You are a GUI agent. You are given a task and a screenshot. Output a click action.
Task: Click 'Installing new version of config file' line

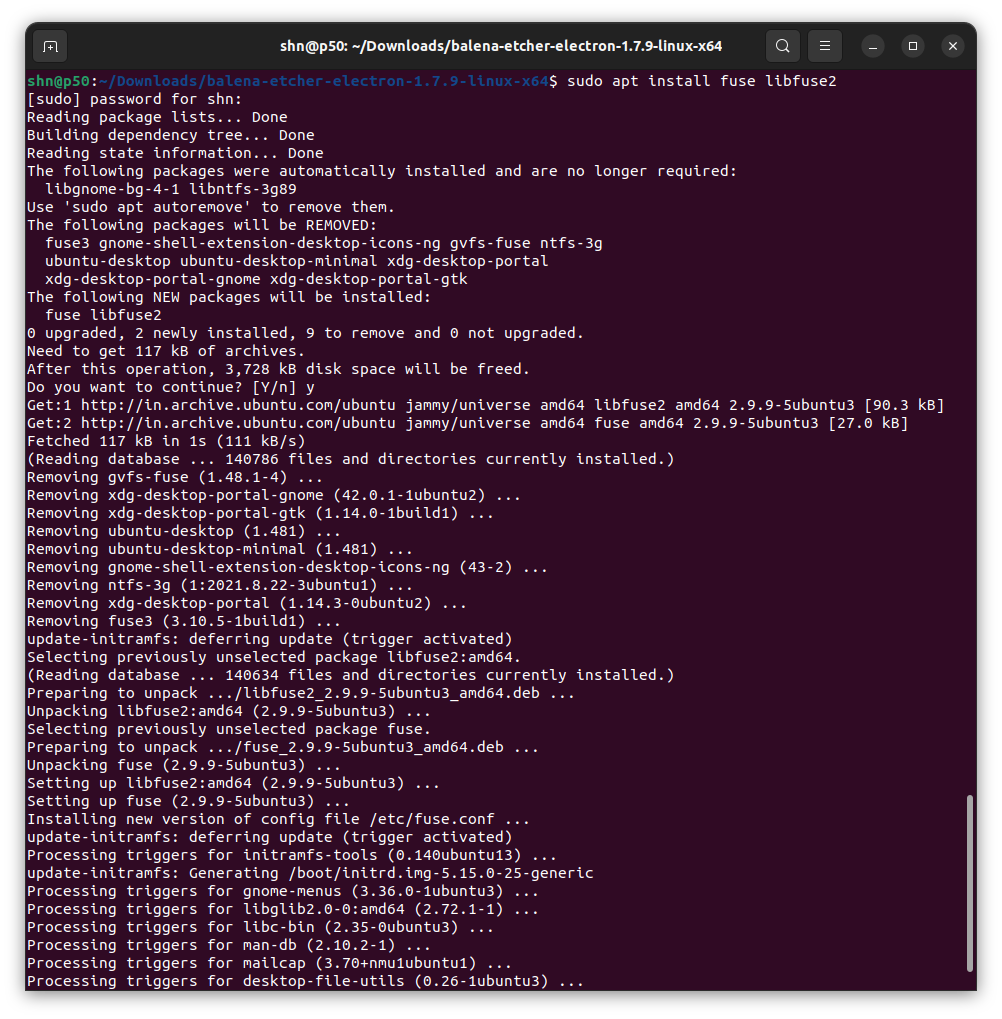[278, 819]
